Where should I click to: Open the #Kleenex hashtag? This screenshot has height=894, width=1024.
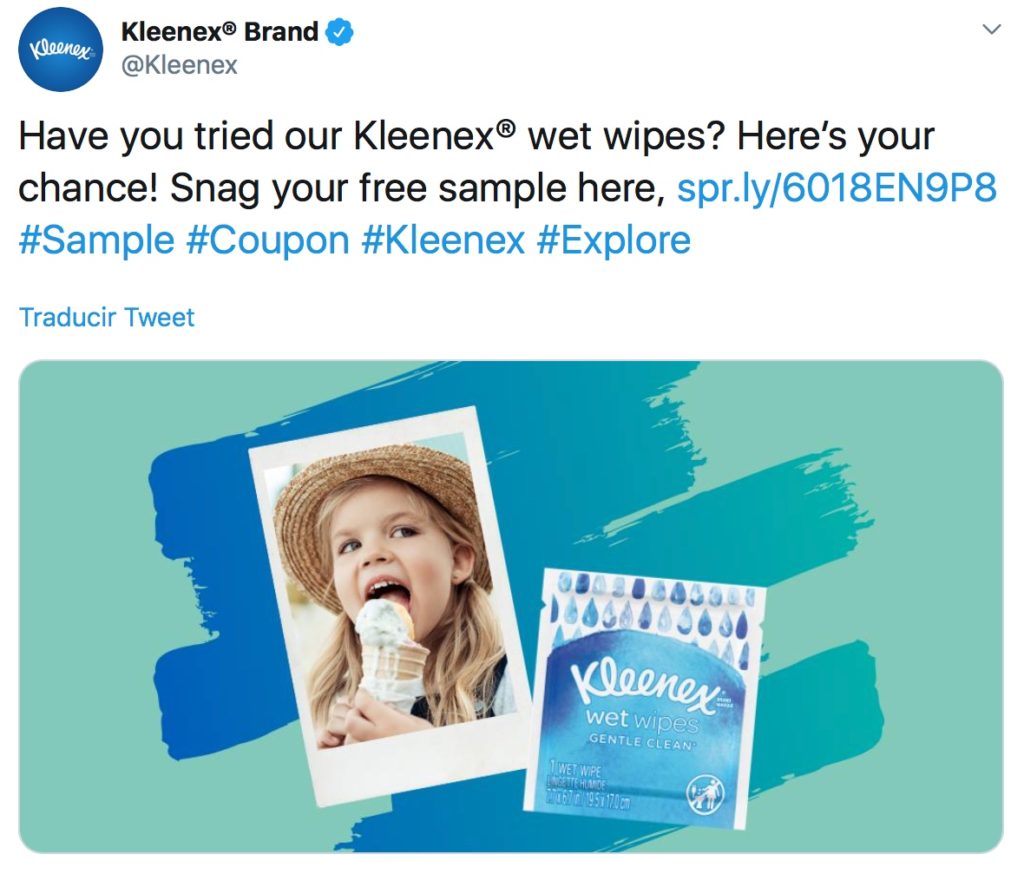pos(443,240)
